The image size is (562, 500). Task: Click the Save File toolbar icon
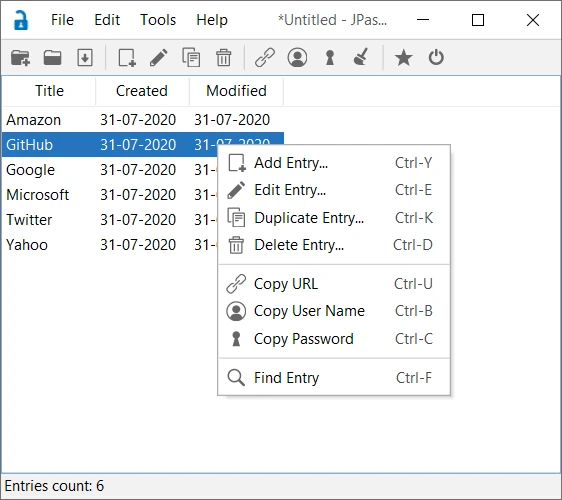(x=85, y=57)
